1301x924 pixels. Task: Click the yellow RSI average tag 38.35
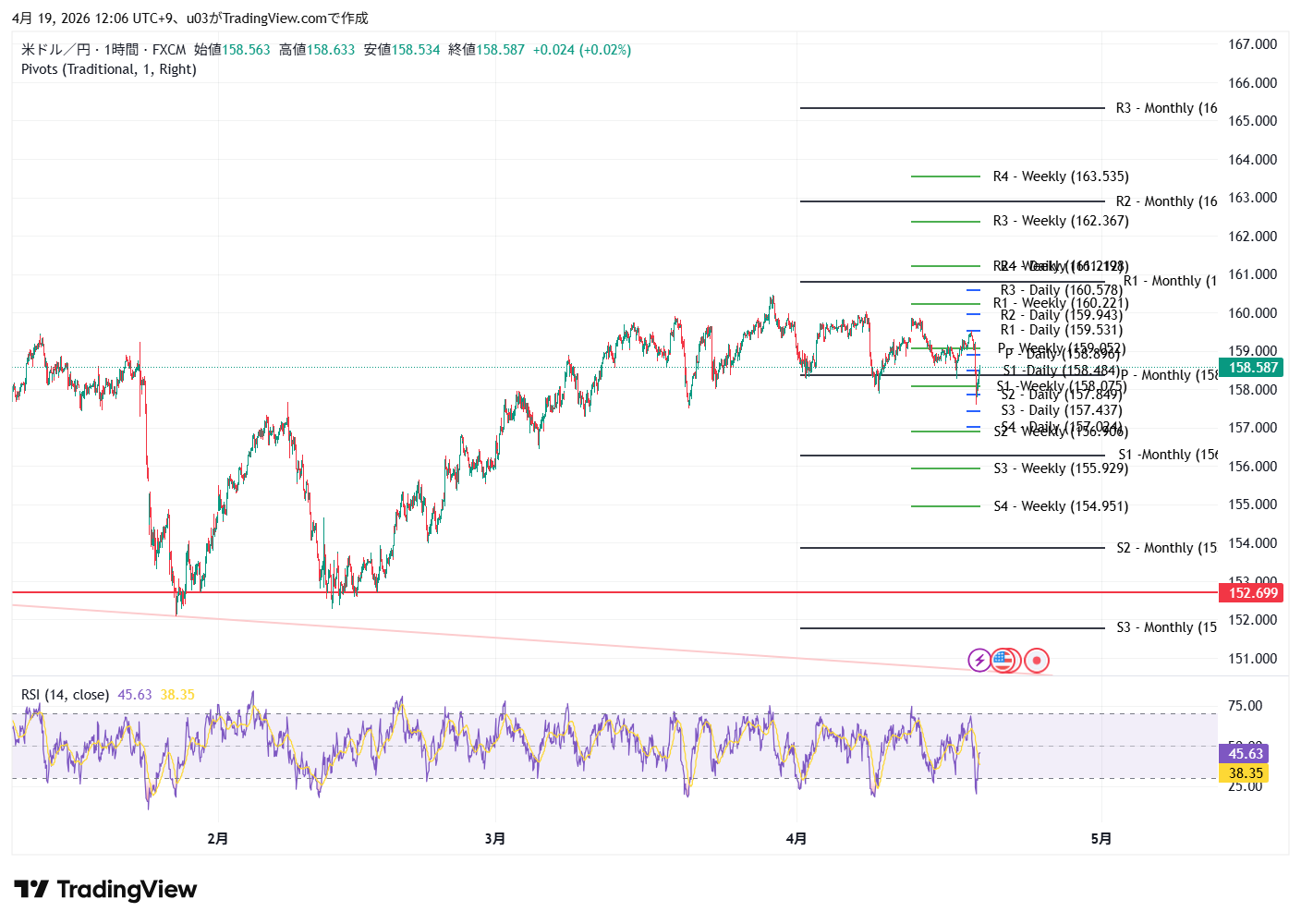[x=1245, y=773]
